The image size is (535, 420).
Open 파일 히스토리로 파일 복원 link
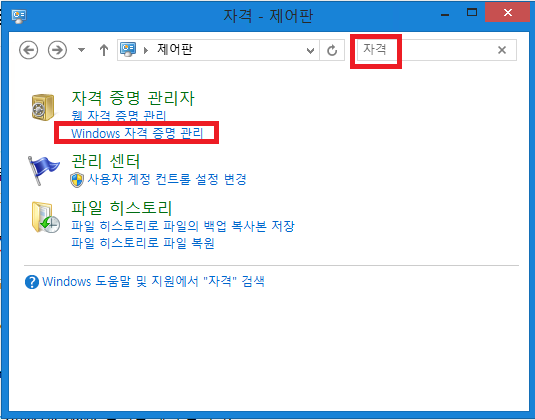pyautogui.click(x=143, y=243)
